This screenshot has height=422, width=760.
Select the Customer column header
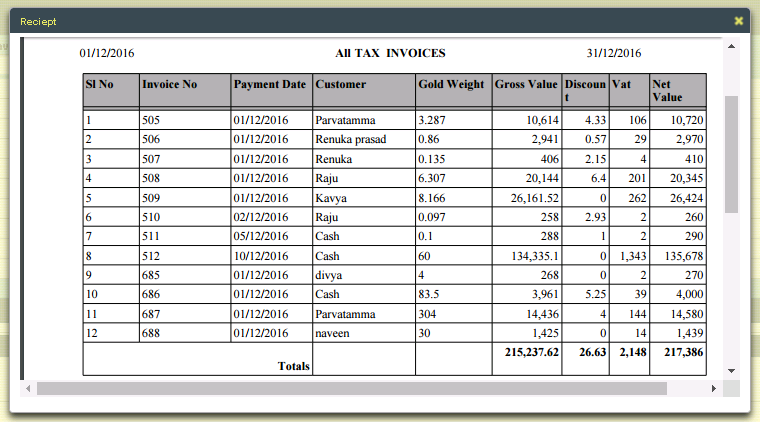tap(341, 85)
